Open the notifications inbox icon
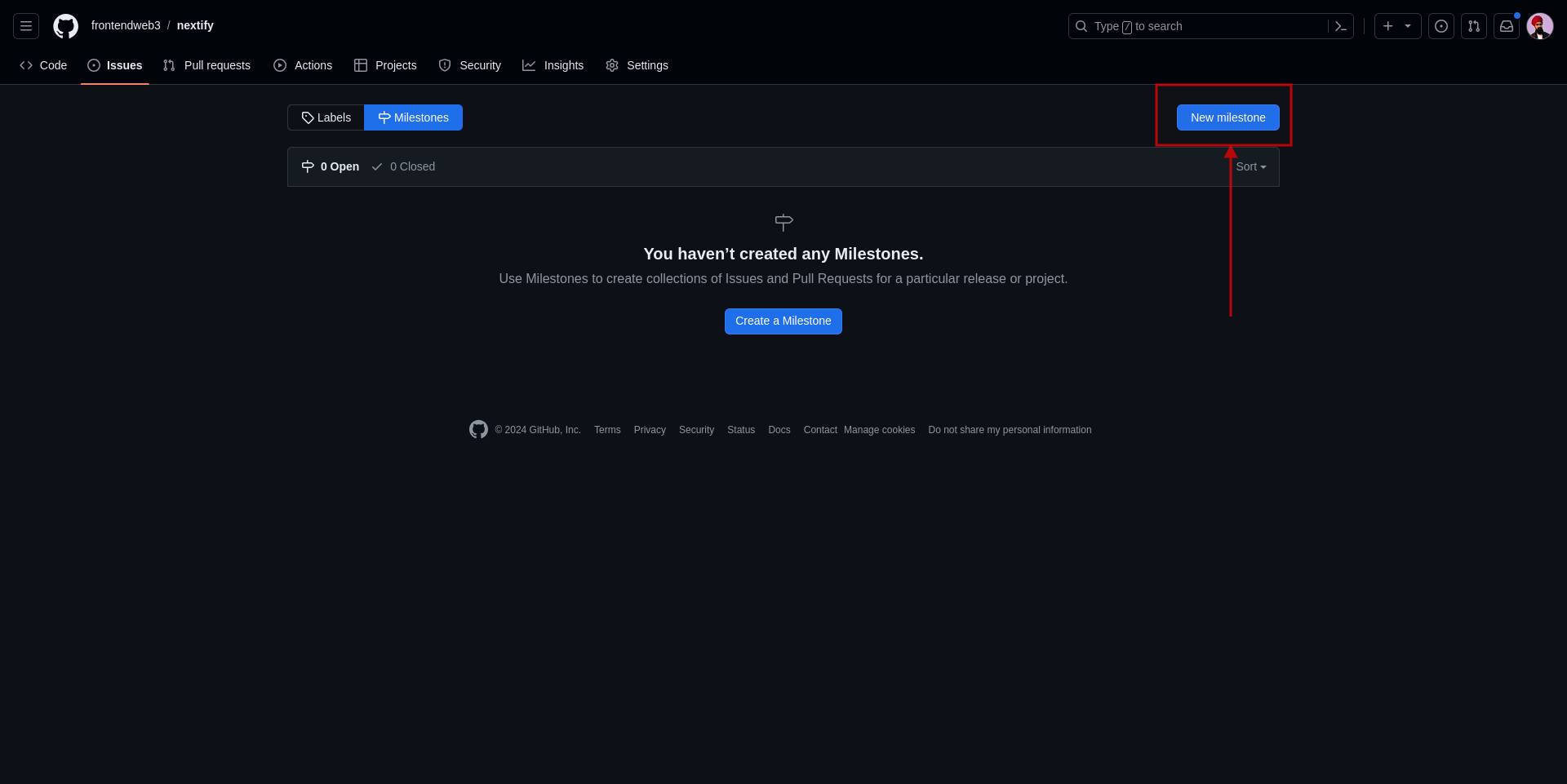This screenshot has height=784, width=1567. pos(1507,26)
